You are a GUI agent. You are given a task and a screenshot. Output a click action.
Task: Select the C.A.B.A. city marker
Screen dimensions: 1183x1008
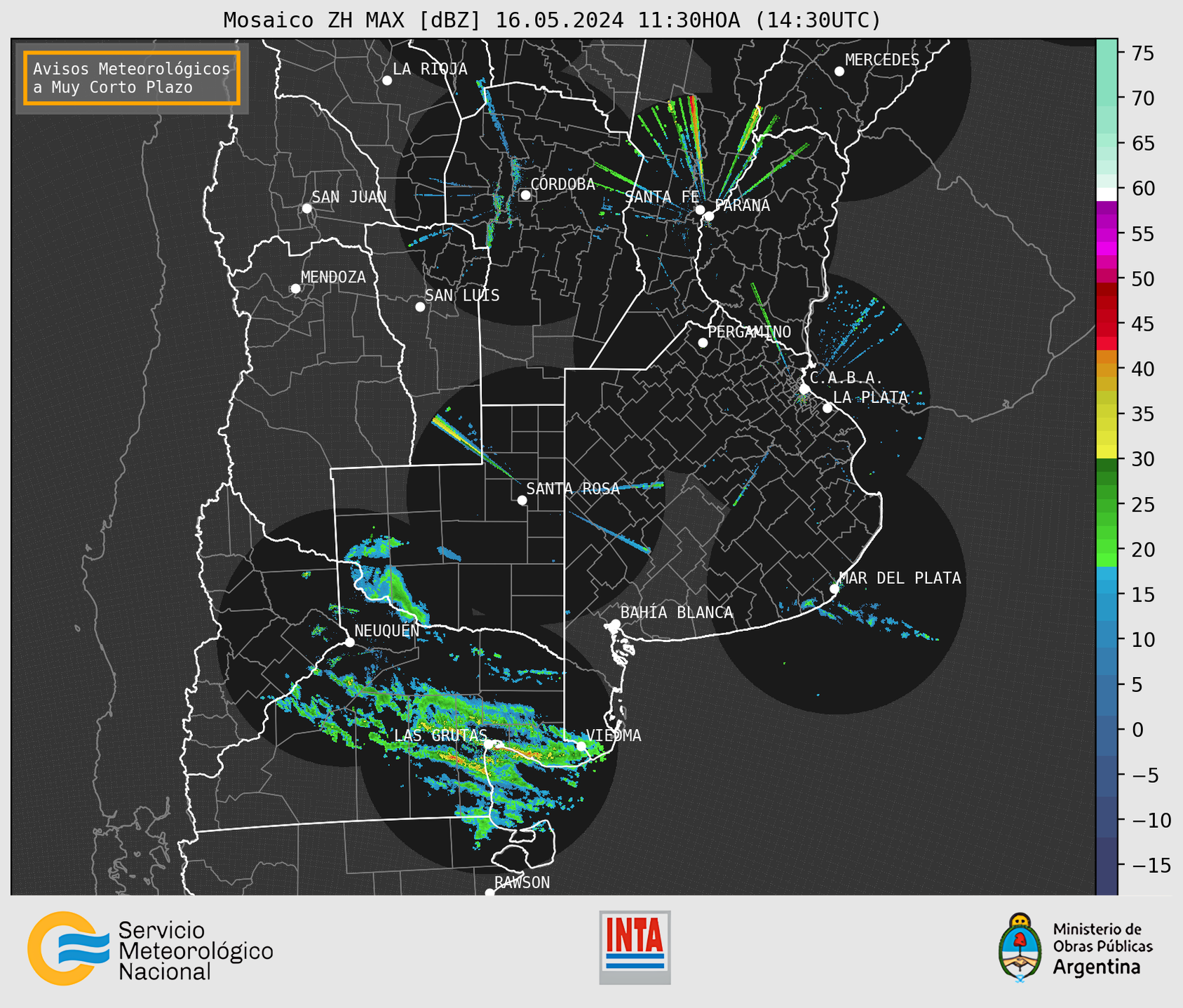click(x=805, y=389)
